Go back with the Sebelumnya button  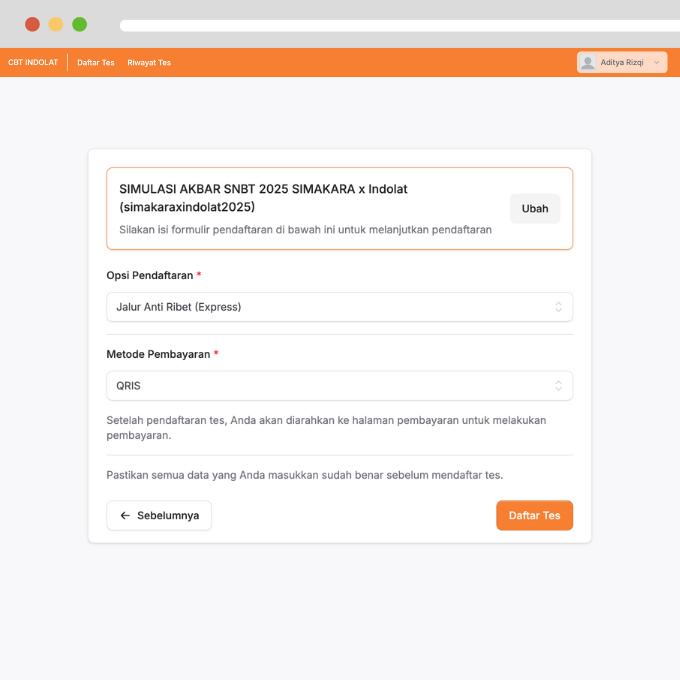click(159, 515)
